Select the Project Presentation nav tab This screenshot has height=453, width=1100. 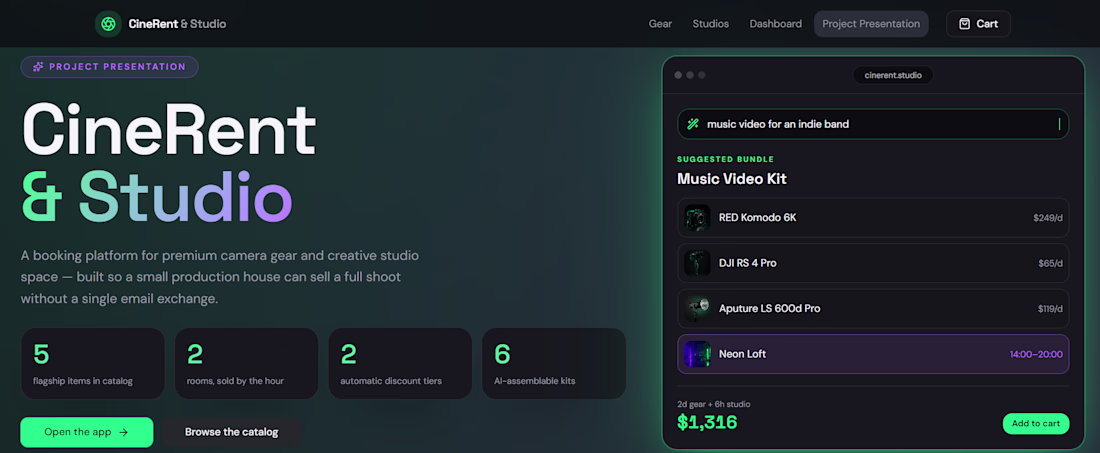pyautogui.click(x=871, y=24)
